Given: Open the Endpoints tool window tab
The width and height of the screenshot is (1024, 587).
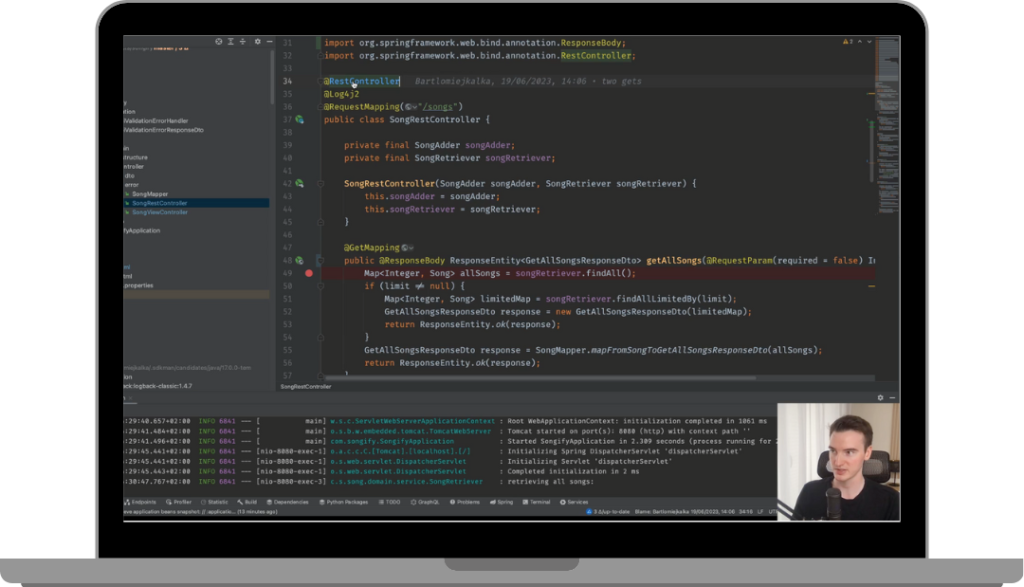Looking at the screenshot, I should [x=140, y=502].
